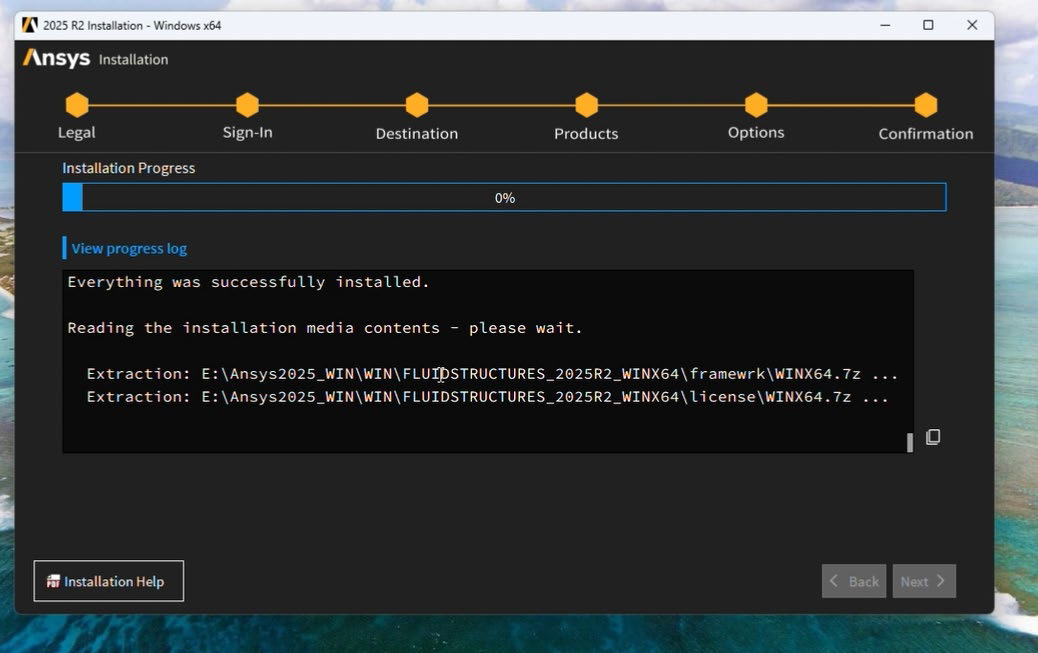Select the Products step label

click(x=586, y=133)
